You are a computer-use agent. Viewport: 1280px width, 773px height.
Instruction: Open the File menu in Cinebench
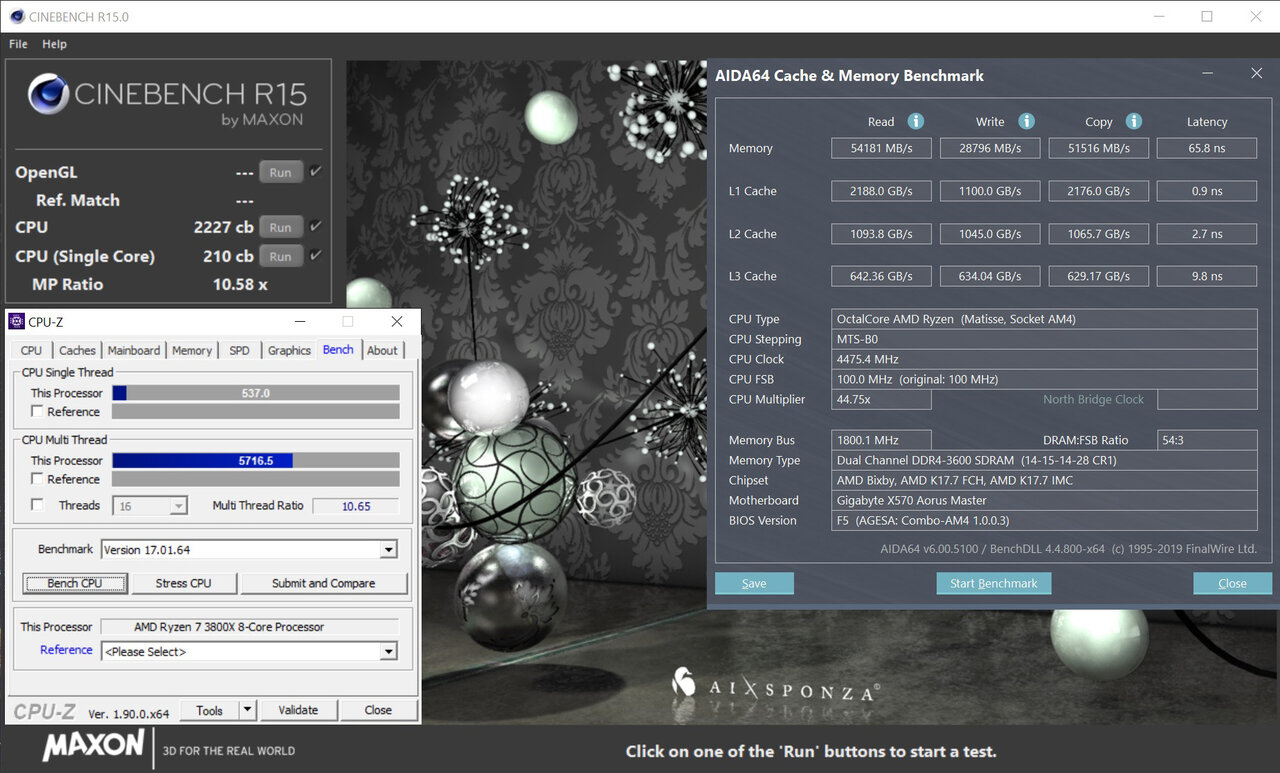[x=18, y=44]
